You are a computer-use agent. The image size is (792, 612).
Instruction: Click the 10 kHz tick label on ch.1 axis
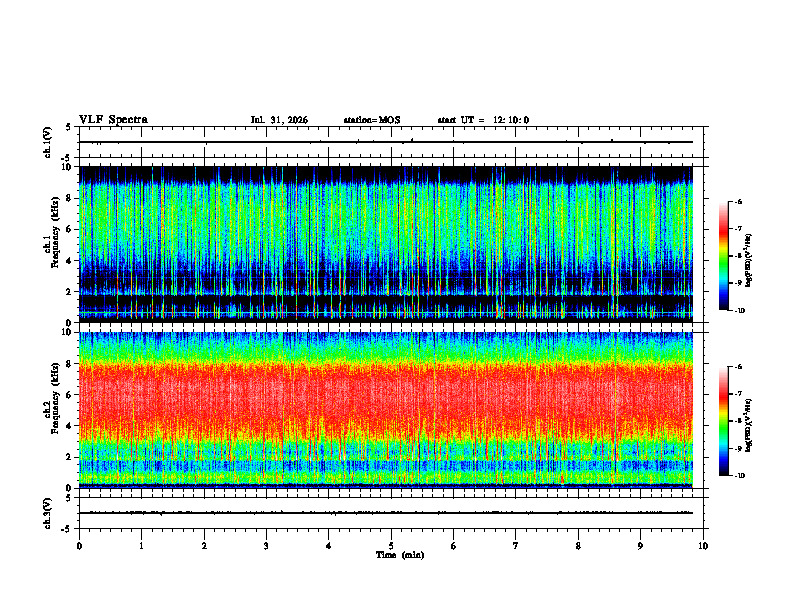(68, 167)
